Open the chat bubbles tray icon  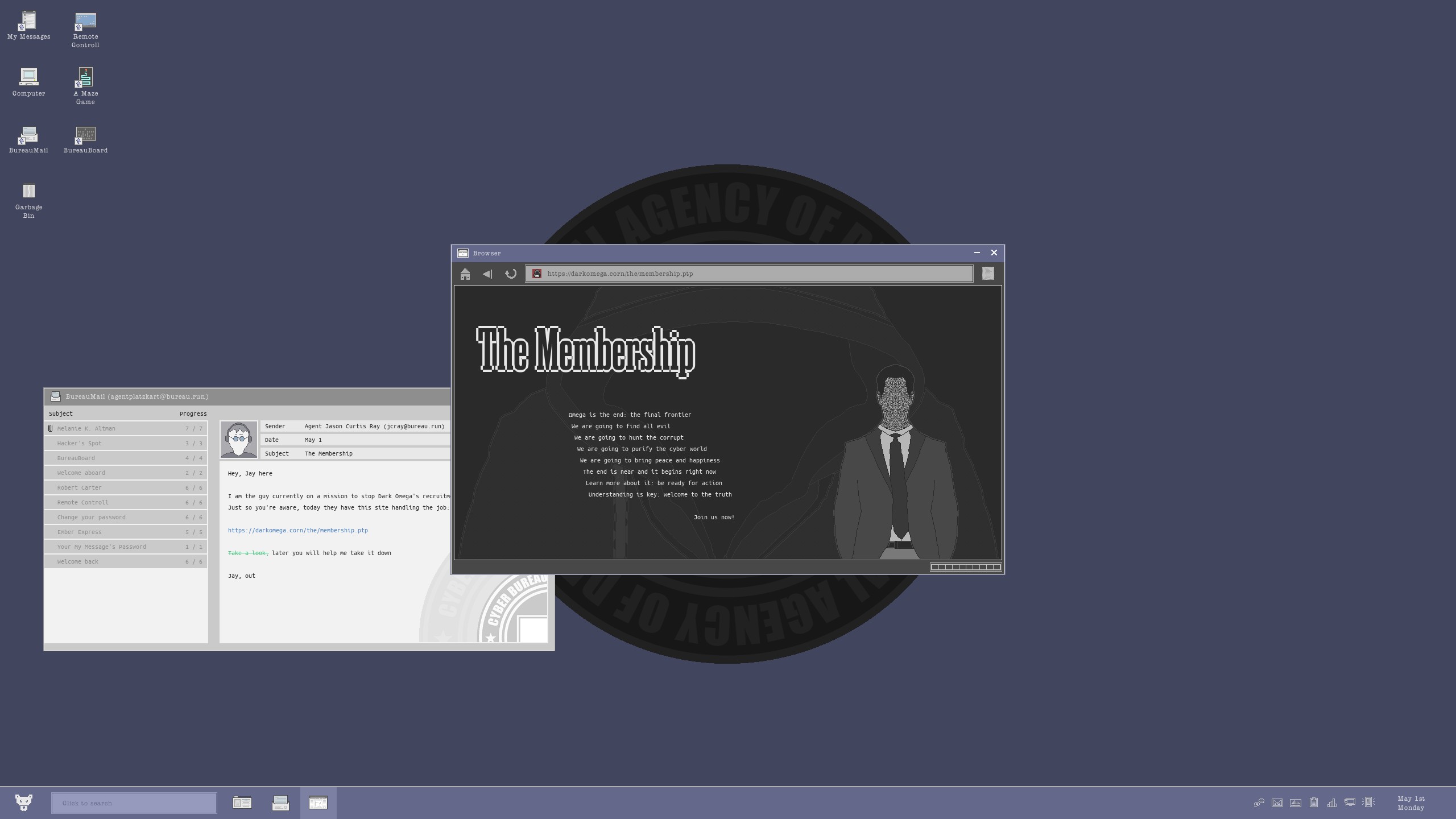click(1259, 803)
